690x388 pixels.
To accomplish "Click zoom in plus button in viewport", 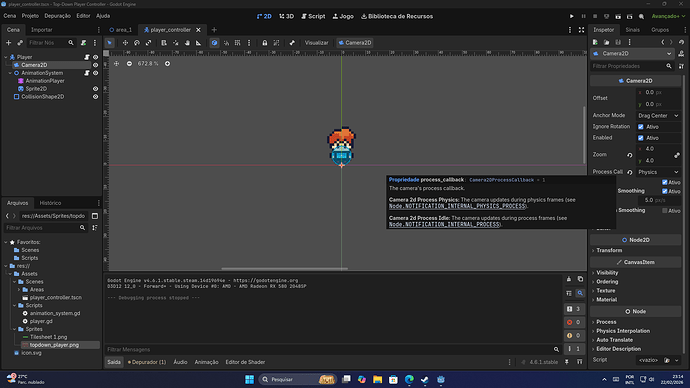I will 167,64.
